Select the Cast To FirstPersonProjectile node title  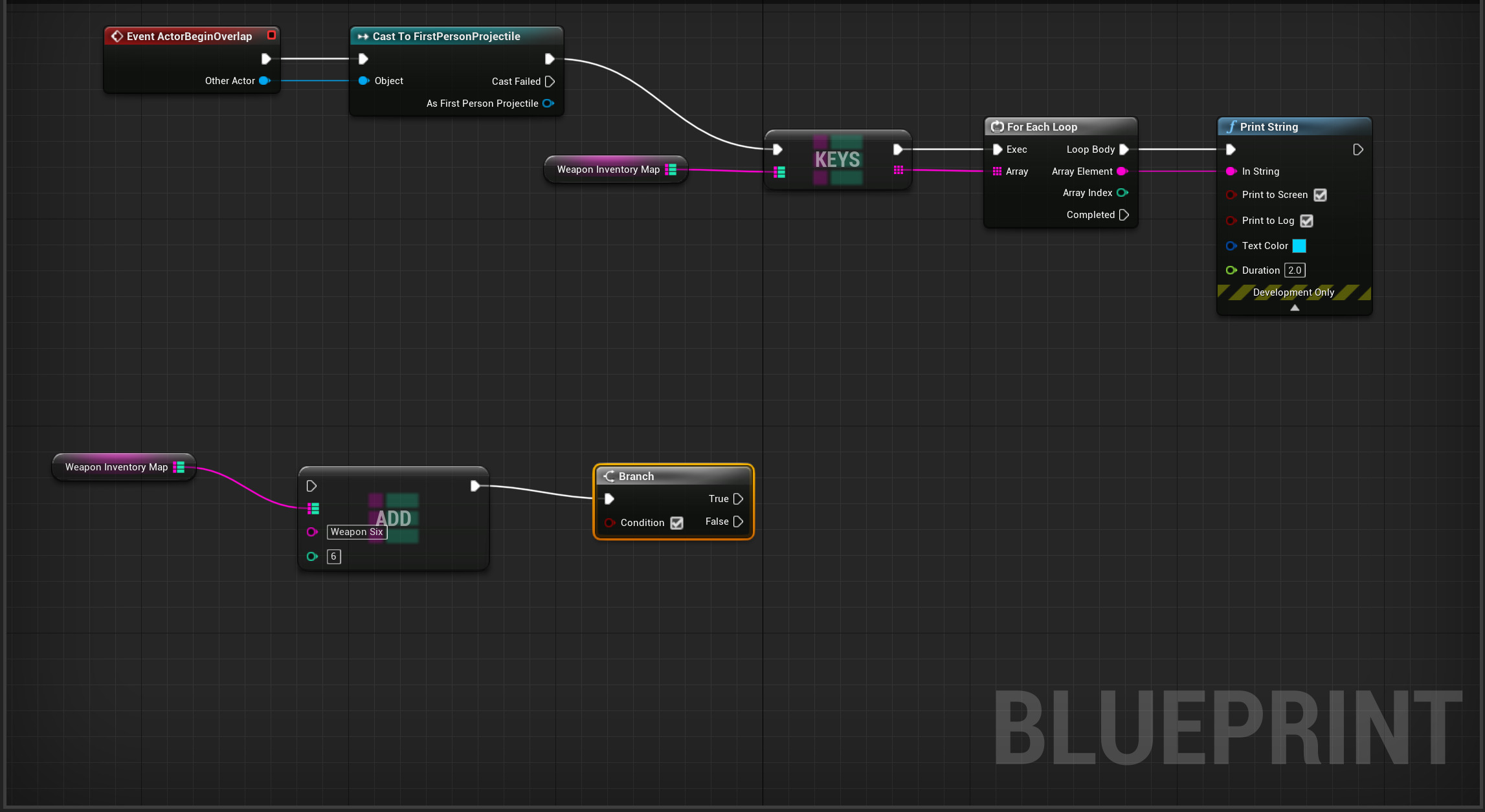pos(446,36)
